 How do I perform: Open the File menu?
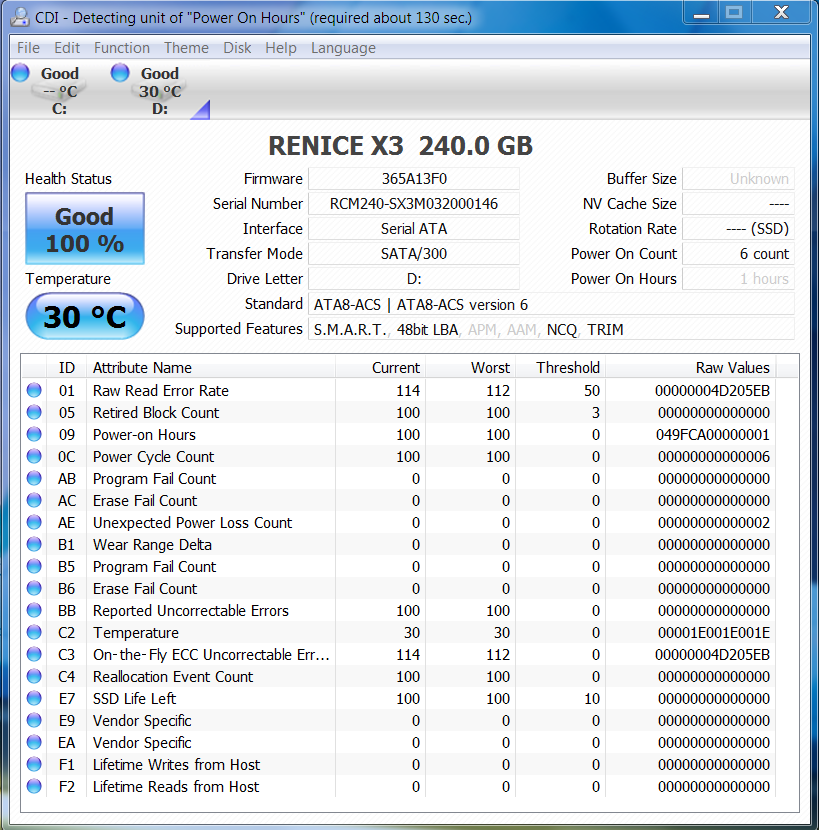(28, 48)
